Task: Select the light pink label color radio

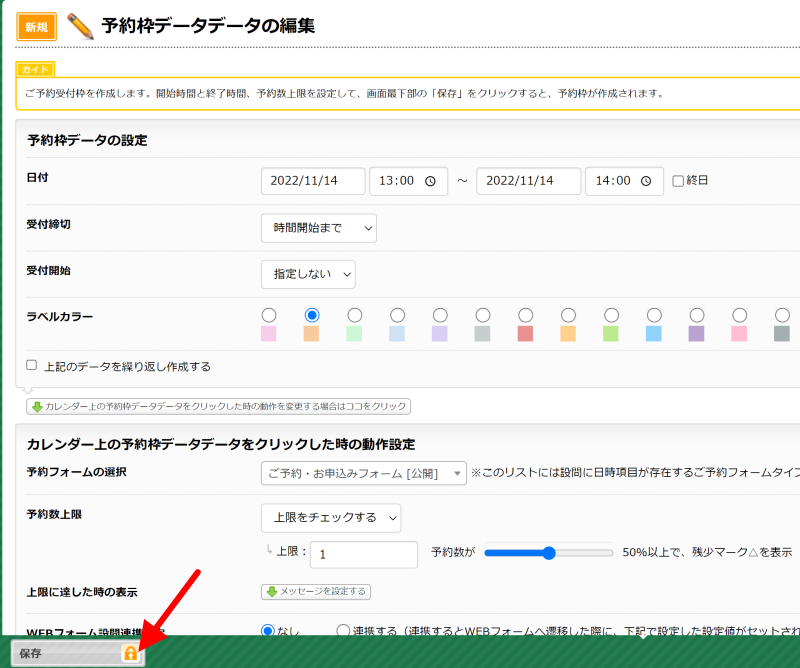Action: pos(269,315)
